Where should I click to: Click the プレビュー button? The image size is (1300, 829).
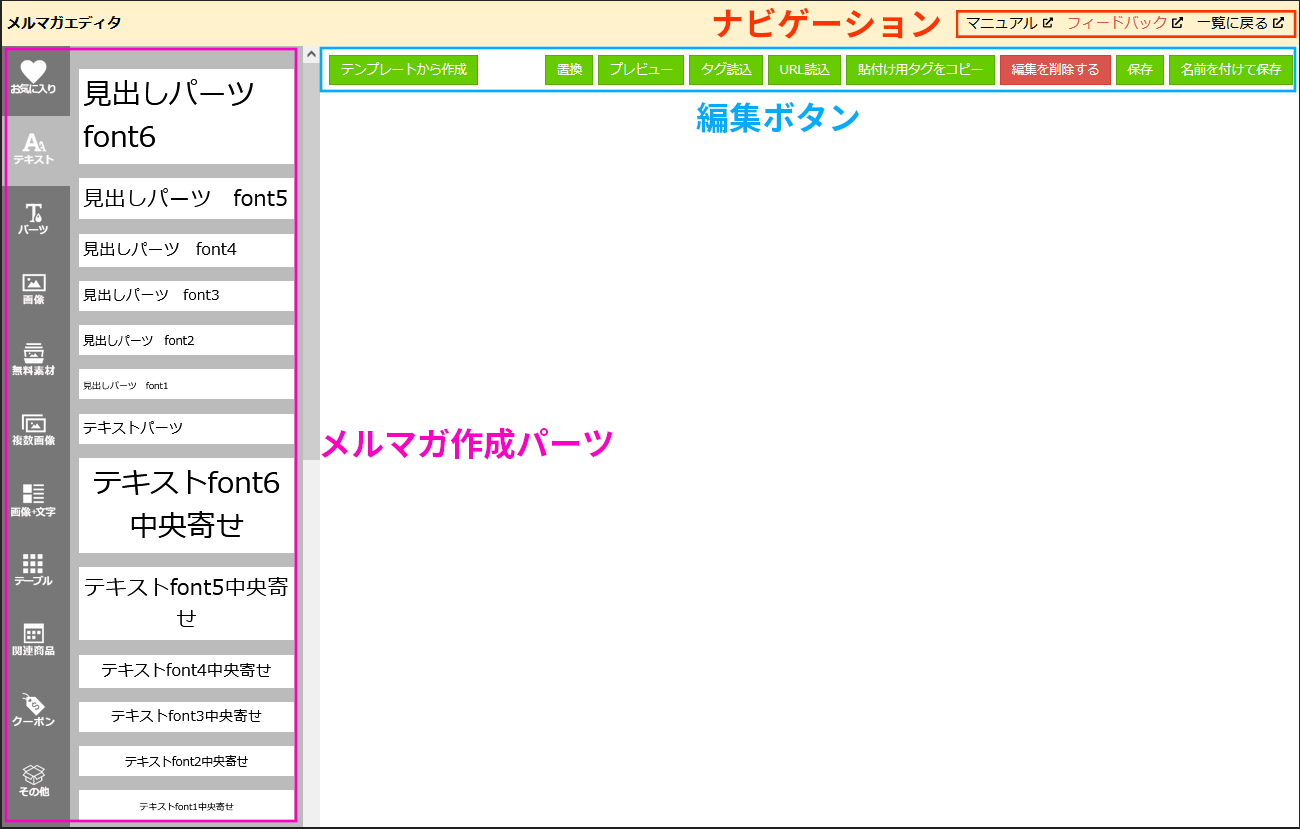pyautogui.click(x=641, y=70)
